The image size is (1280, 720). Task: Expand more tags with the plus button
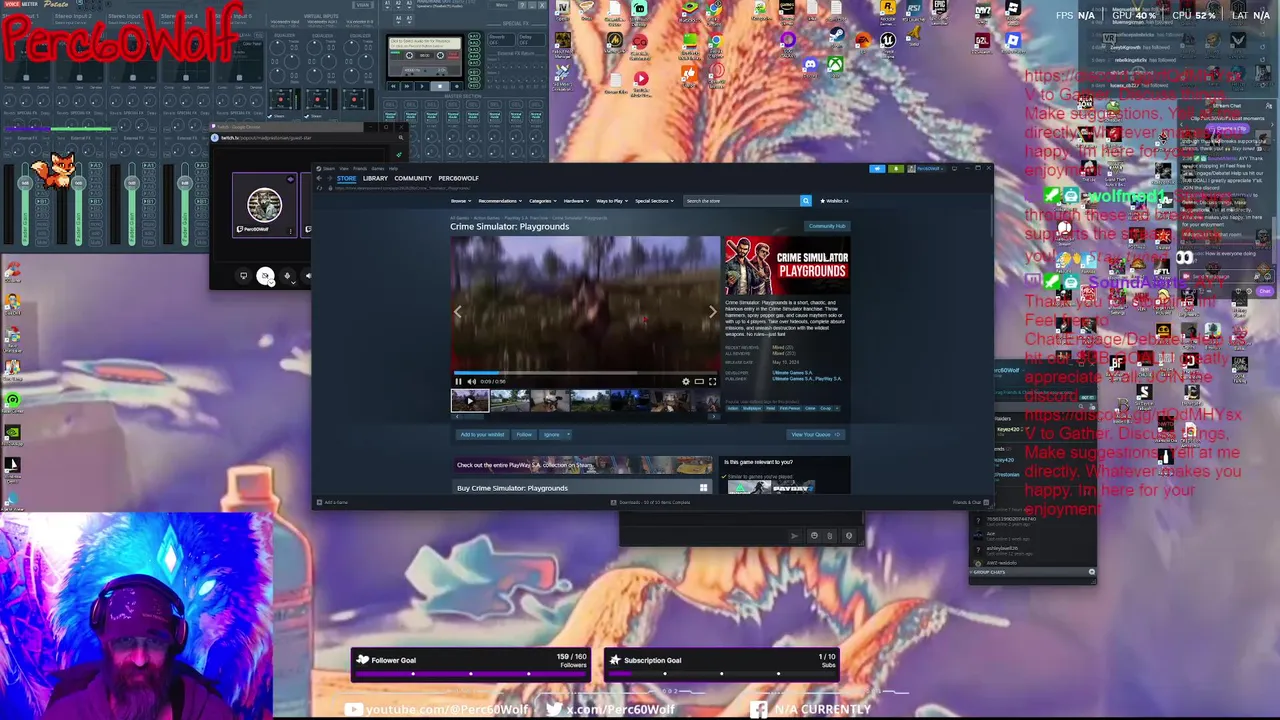coord(837,408)
